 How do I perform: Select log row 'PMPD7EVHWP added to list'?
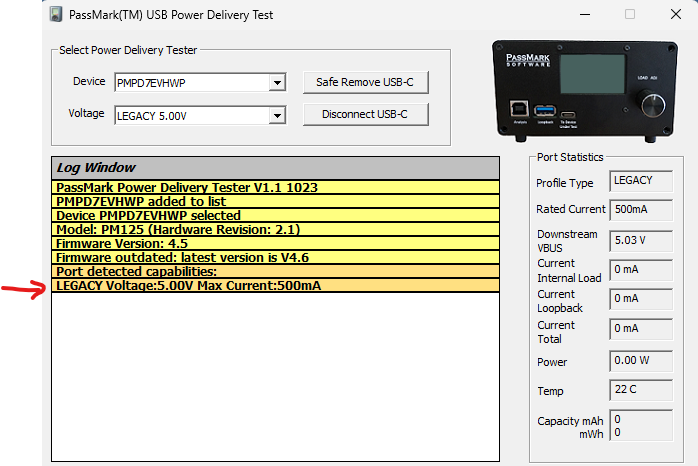pos(275,201)
